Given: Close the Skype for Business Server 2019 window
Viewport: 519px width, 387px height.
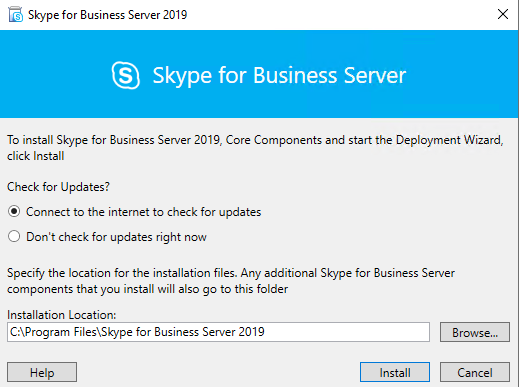Looking at the screenshot, I should [503, 14].
